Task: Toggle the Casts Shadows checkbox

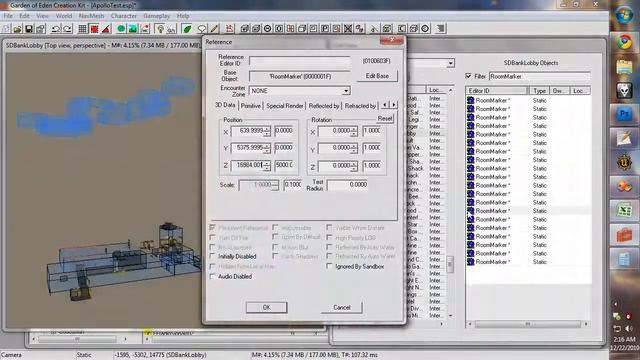Action: [x=276, y=256]
